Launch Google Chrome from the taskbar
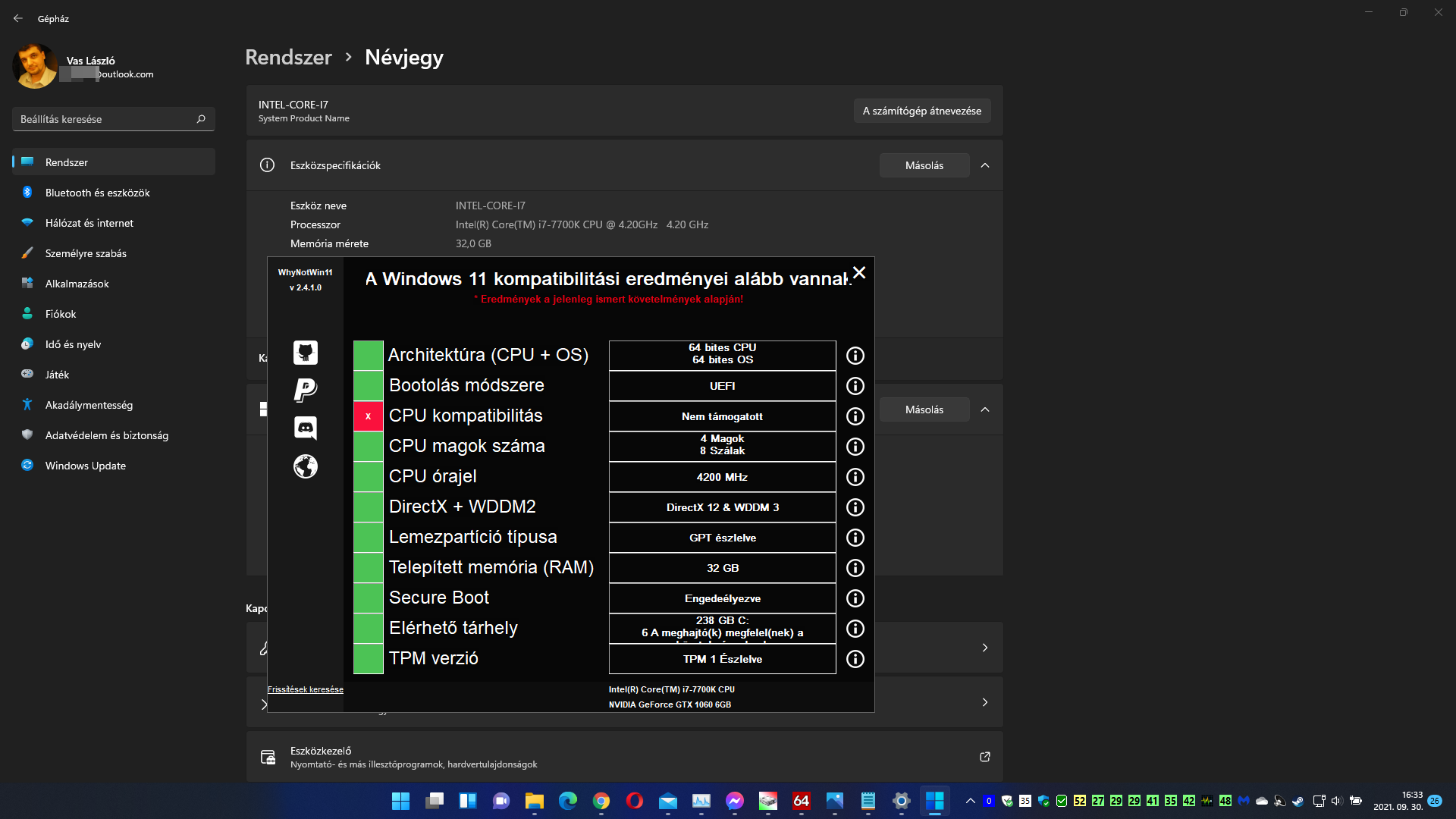 pyautogui.click(x=601, y=801)
